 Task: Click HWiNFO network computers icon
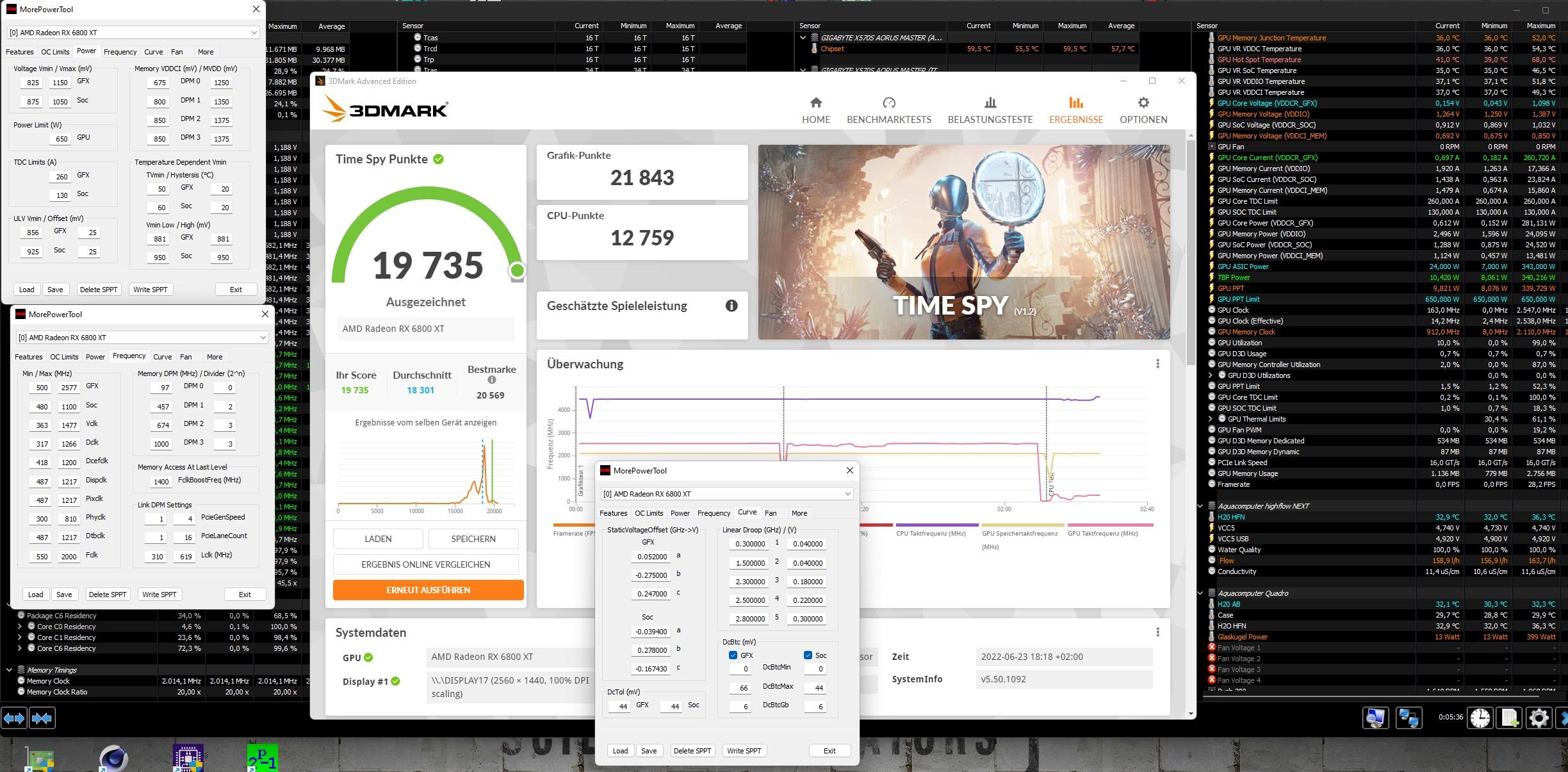(1409, 718)
